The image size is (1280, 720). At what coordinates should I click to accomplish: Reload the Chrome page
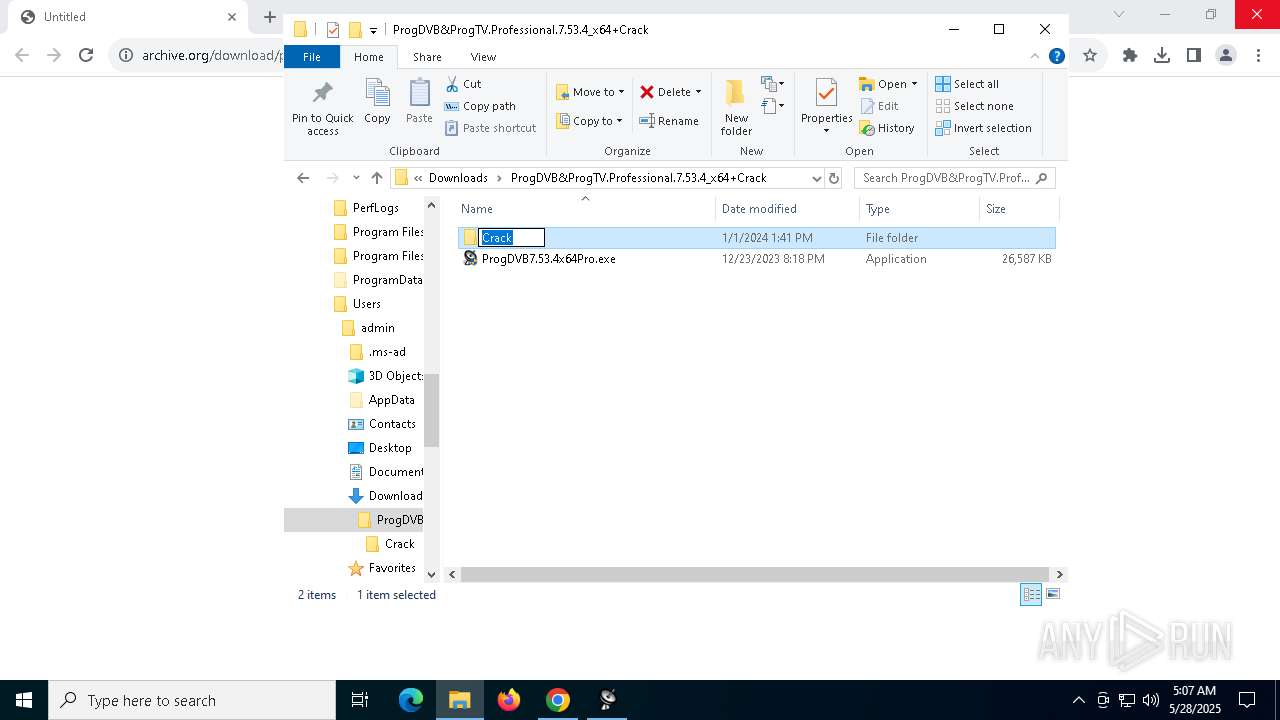click(x=86, y=55)
